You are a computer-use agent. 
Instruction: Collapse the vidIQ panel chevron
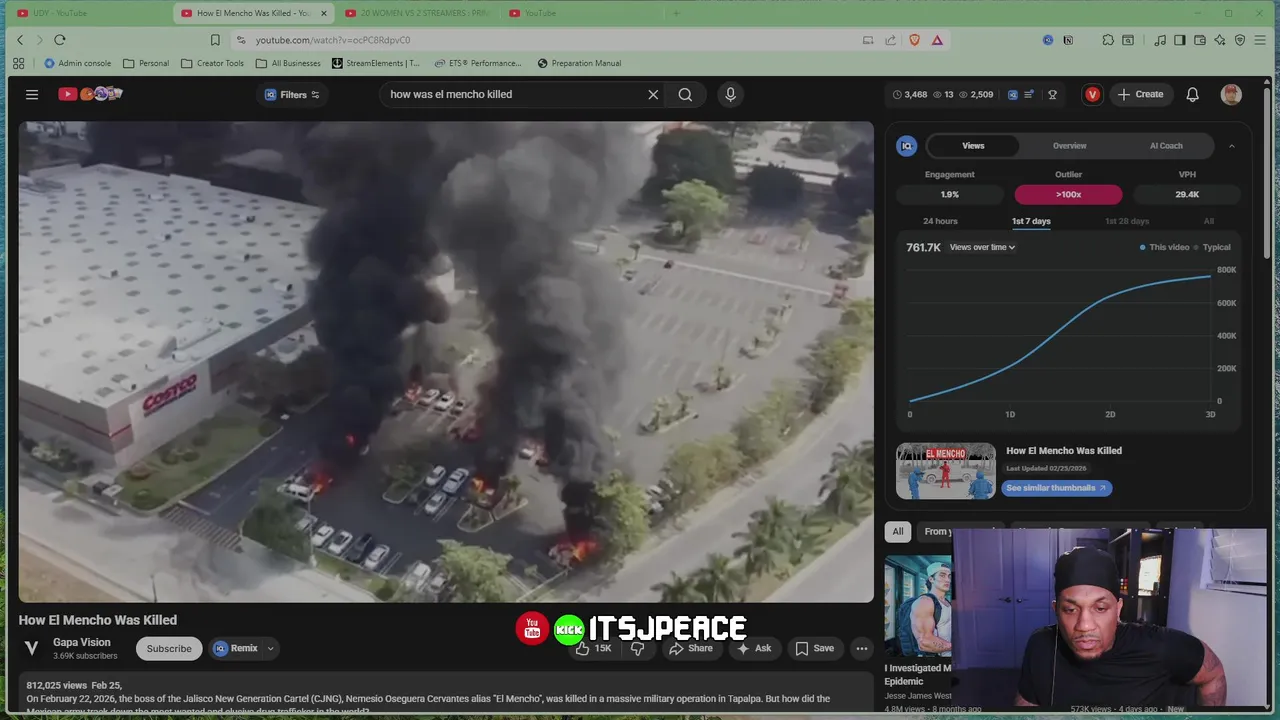[x=1231, y=146]
